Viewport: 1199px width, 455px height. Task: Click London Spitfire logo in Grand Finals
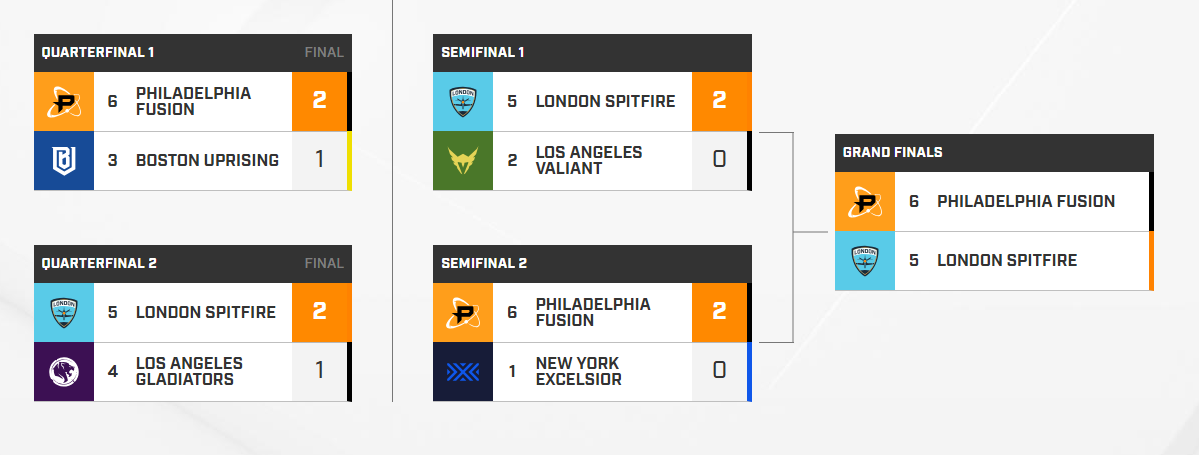[865, 261]
